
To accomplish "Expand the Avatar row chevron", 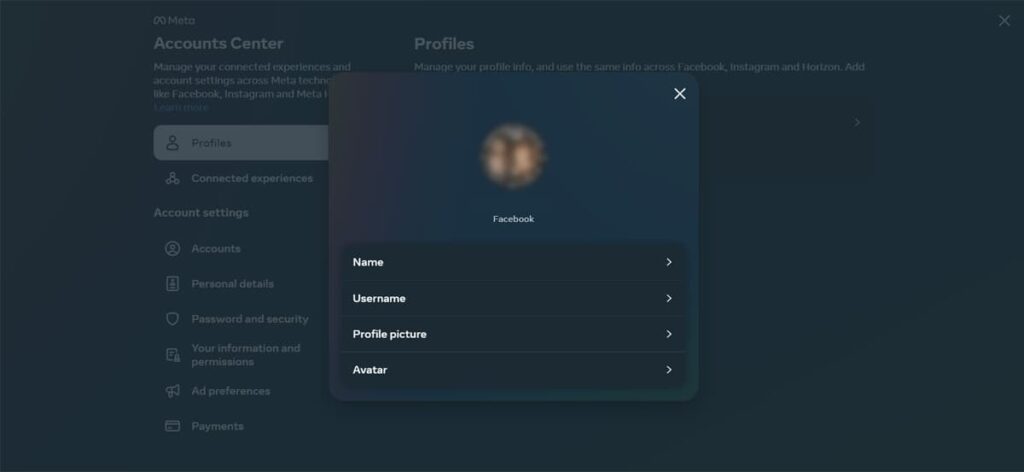I will tap(669, 370).
